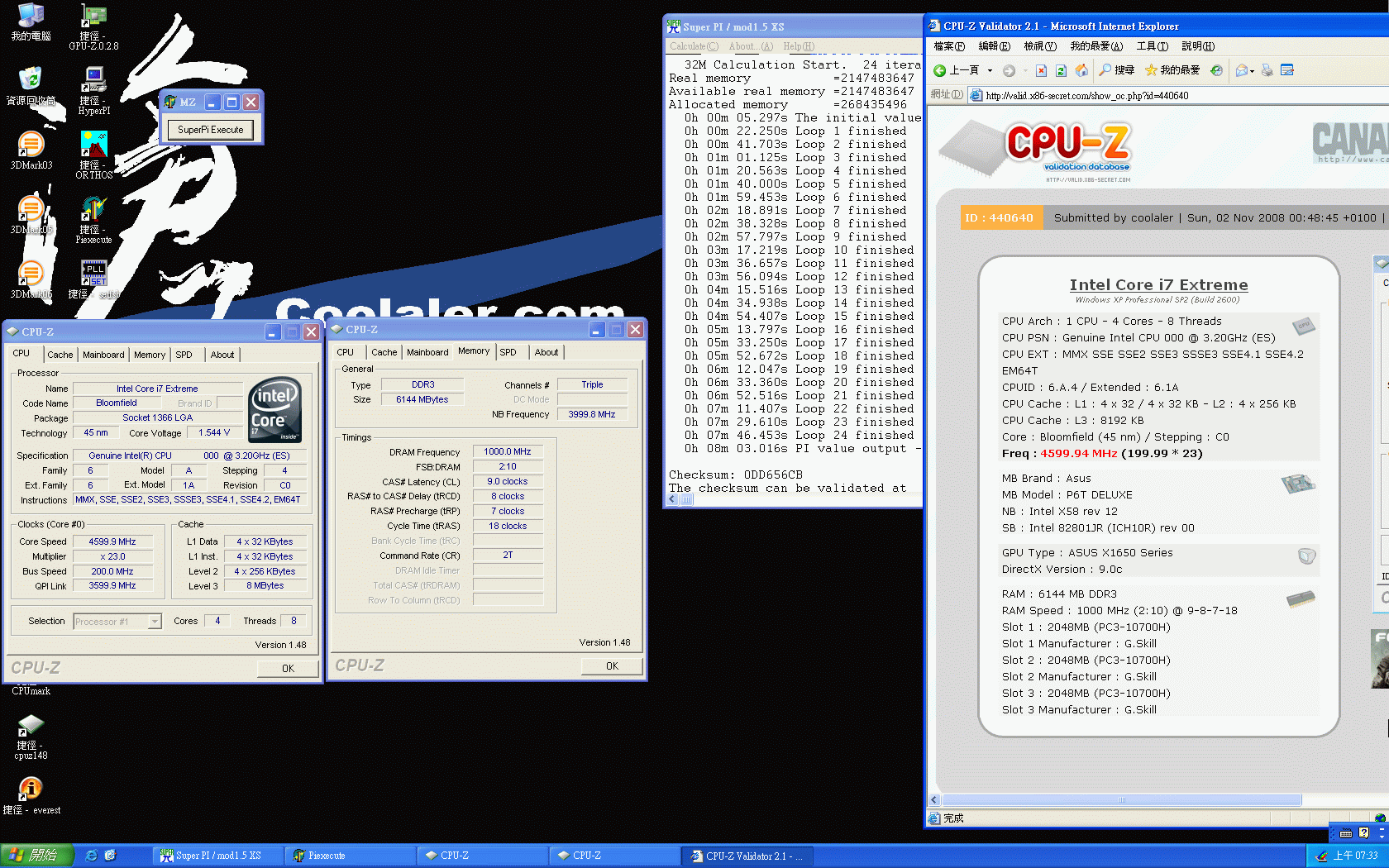The image size is (1389, 868).
Task: Click the Internet Explorer Back arrow icon
Action: pyautogui.click(x=940, y=70)
